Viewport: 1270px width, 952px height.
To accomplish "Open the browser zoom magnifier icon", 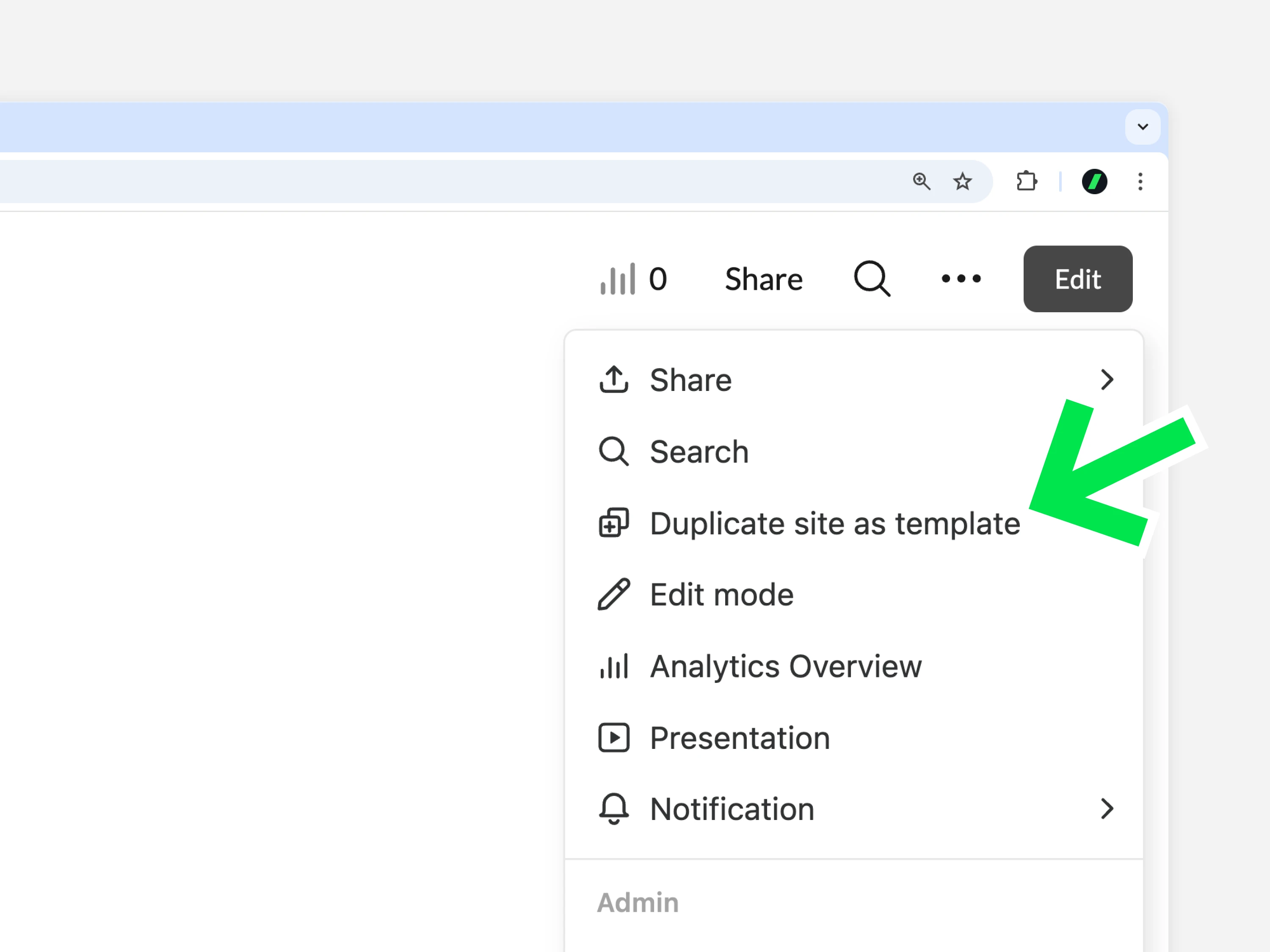I will 922,182.
